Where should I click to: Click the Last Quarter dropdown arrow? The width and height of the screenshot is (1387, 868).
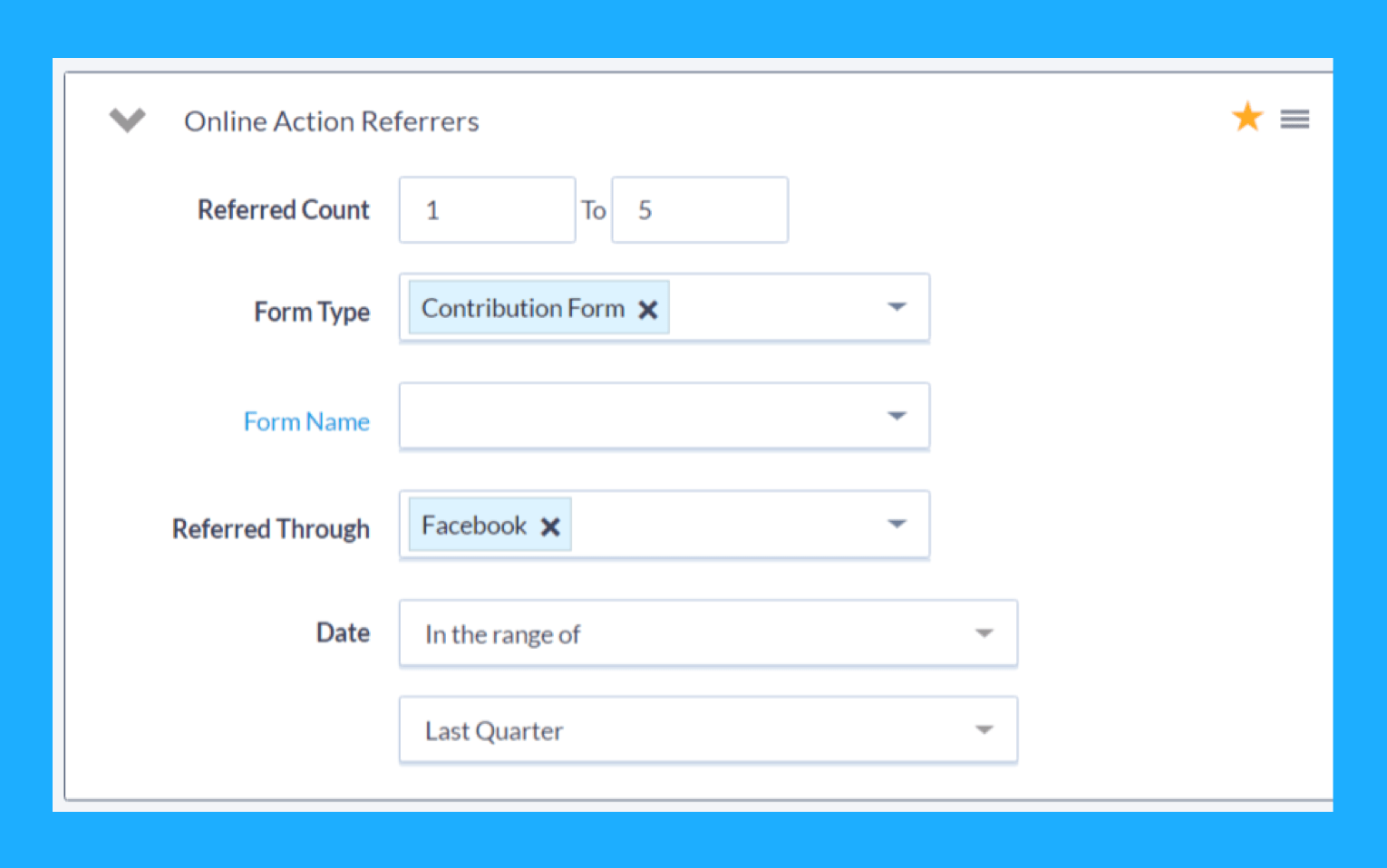pyautogui.click(x=984, y=730)
